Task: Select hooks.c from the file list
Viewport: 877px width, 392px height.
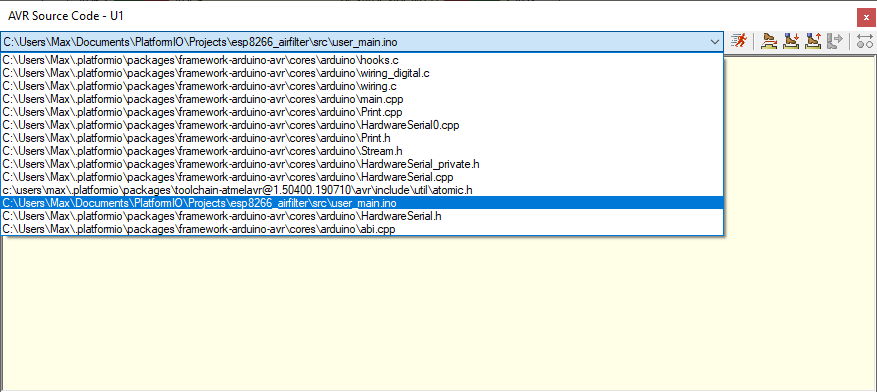Action: (362, 60)
